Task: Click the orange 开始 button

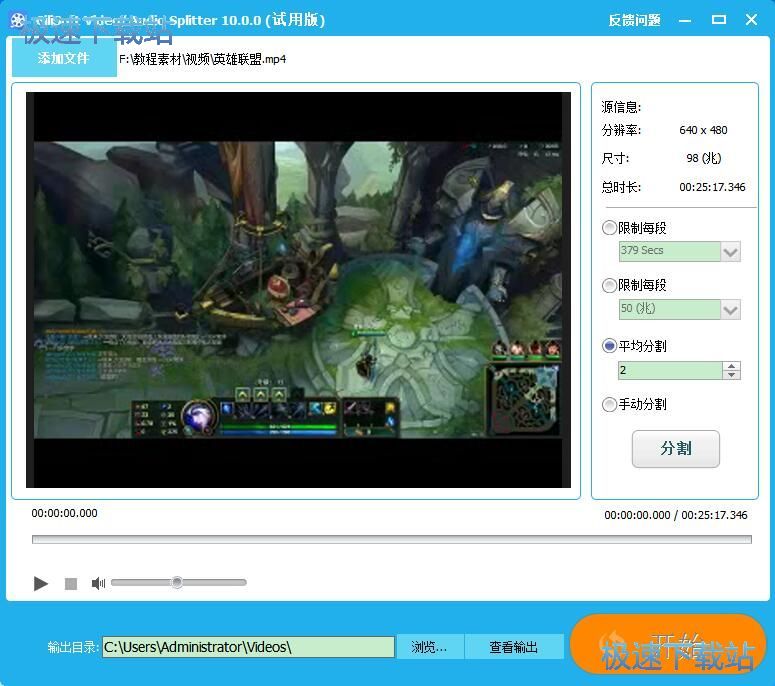Action: click(668, 644)
